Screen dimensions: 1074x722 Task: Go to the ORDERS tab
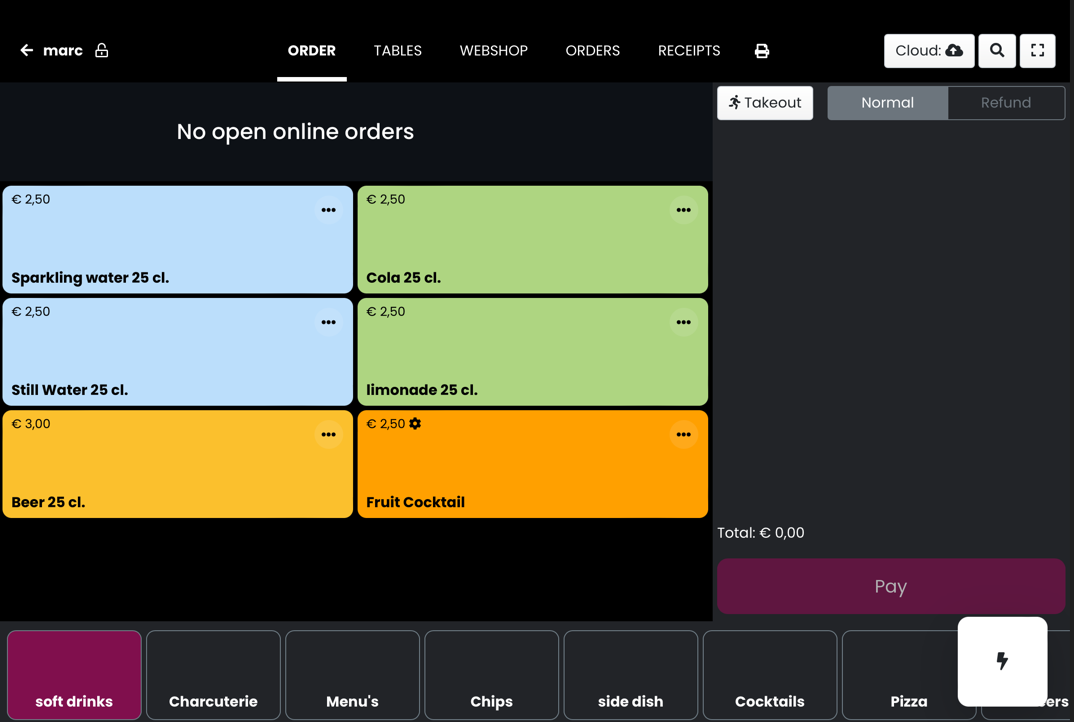tap(592, 51)
